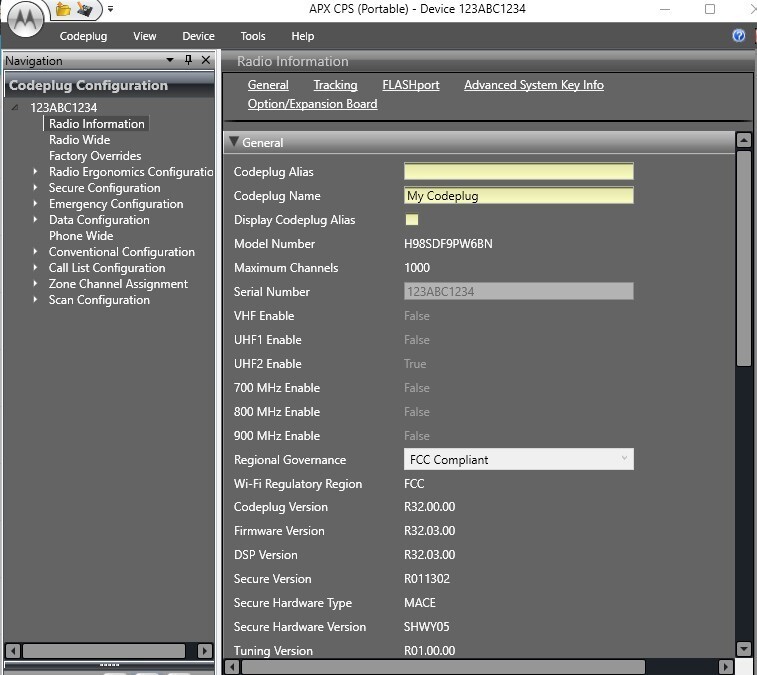Expand Call List Configuration node
This screenshot has height=675, width=757.
coord(35,267)
